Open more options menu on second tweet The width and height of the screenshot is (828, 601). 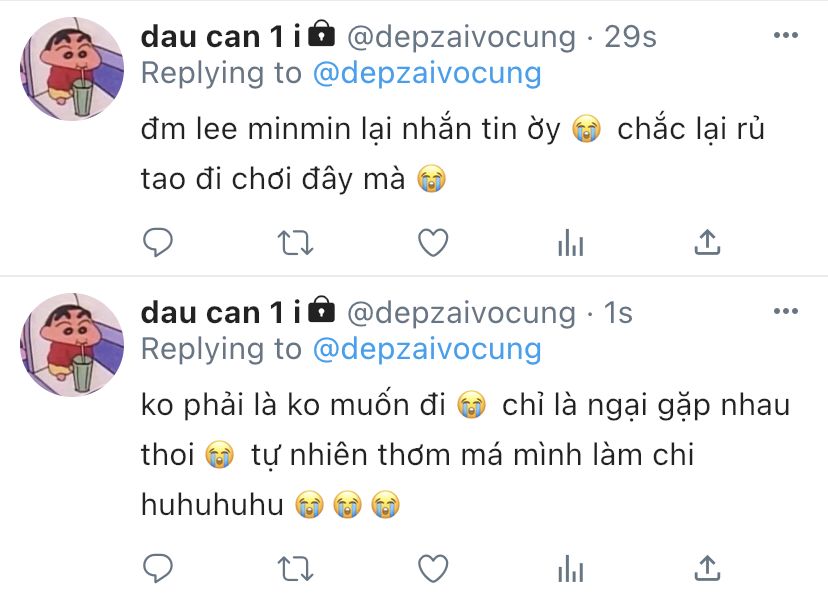[x=786, y=311]
